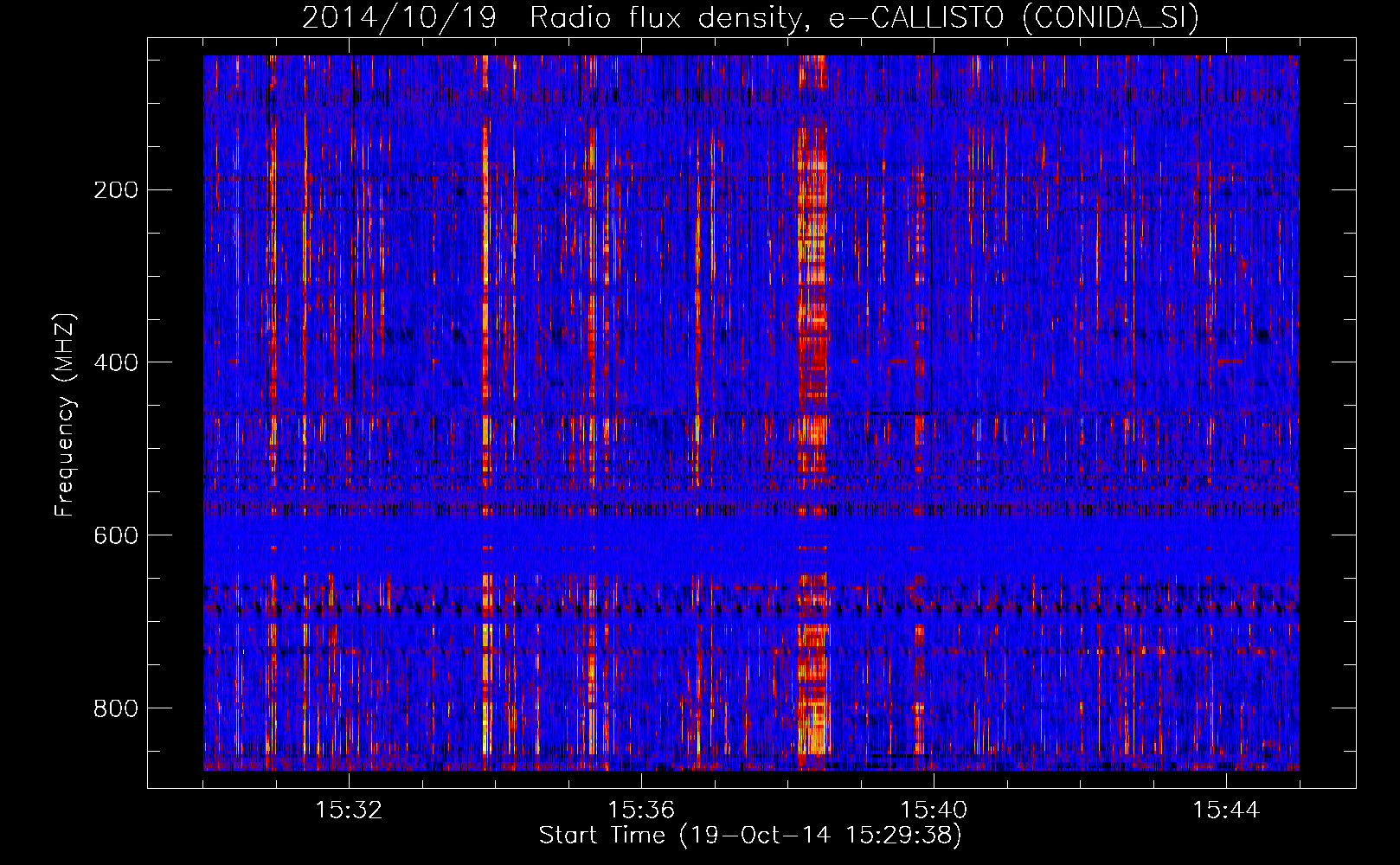This screenshot has height=865, width=1400.
Task: Click the plot title date 2014/10/19
Action: coord(399,17)
